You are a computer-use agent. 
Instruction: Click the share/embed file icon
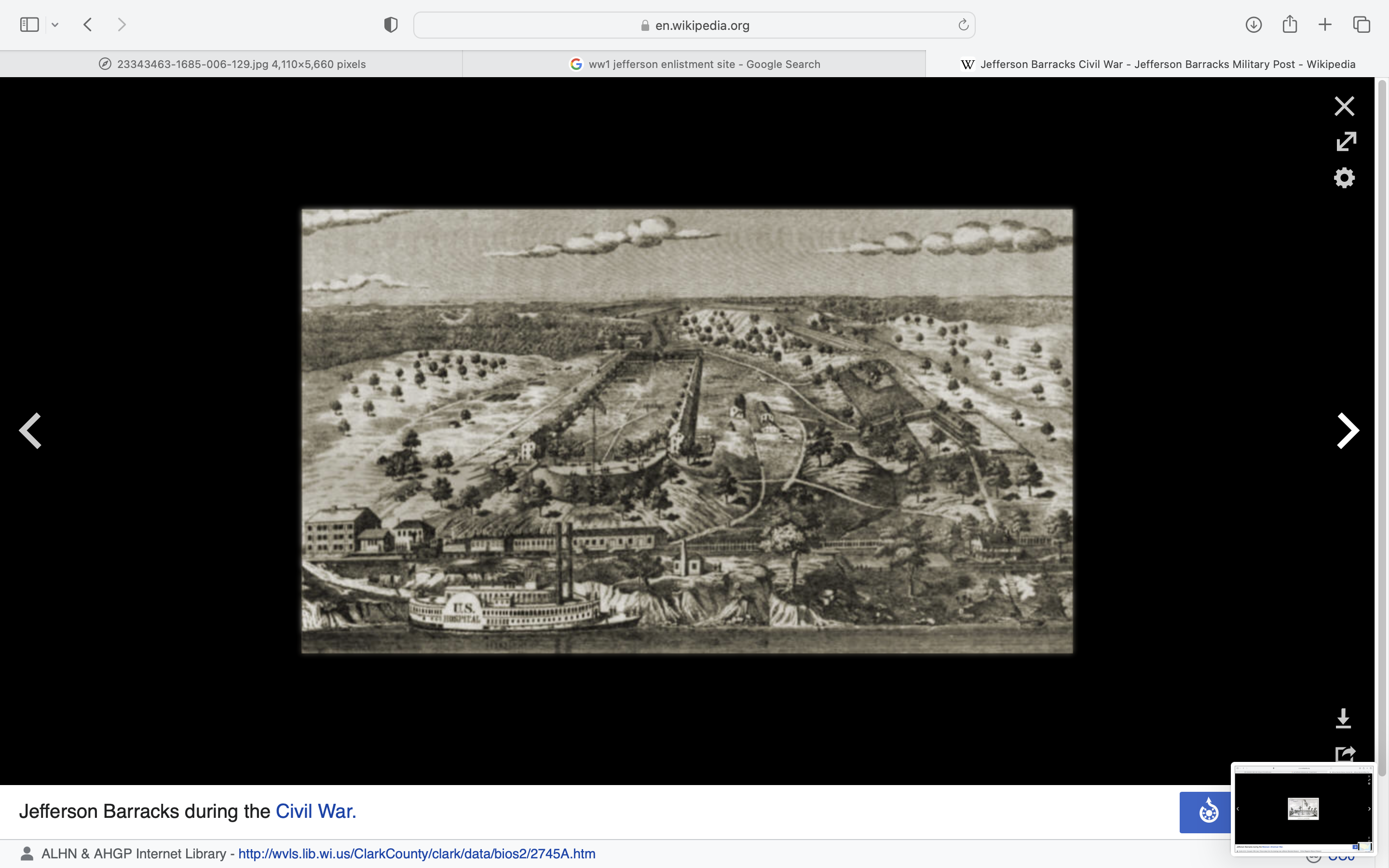1344,754
